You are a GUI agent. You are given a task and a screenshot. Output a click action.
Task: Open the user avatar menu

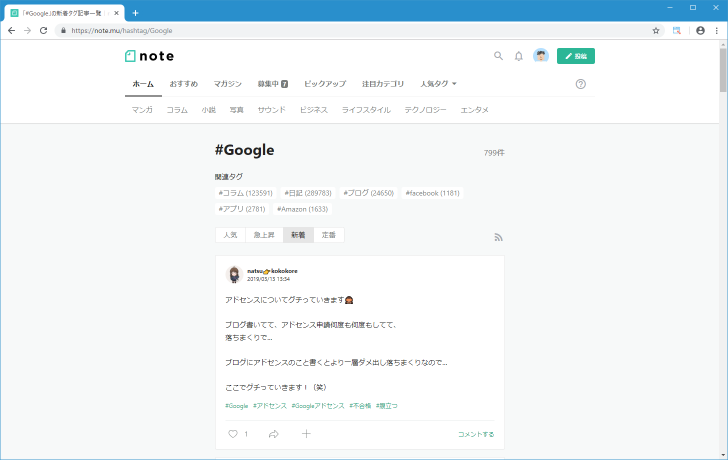coord(541,56)
